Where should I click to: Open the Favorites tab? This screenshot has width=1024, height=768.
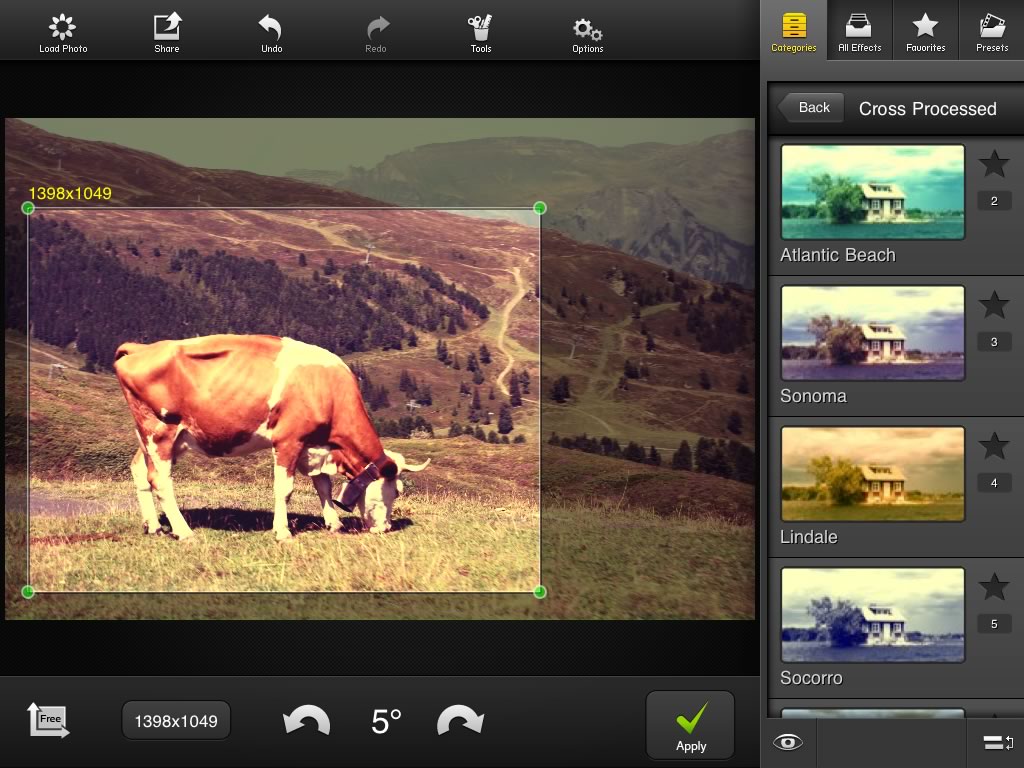pos(925,31)
